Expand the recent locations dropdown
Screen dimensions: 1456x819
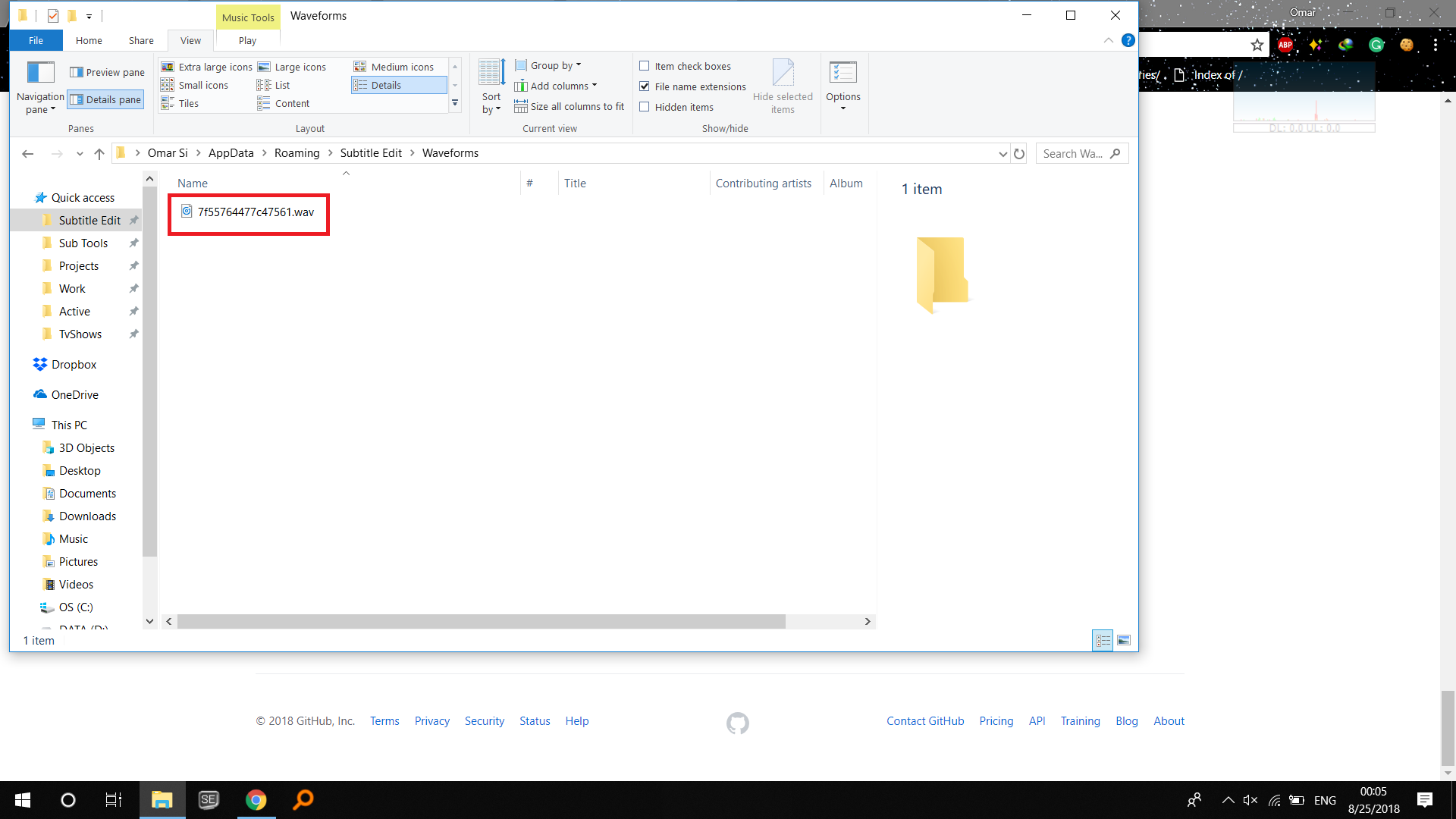(x=80, y=153)
